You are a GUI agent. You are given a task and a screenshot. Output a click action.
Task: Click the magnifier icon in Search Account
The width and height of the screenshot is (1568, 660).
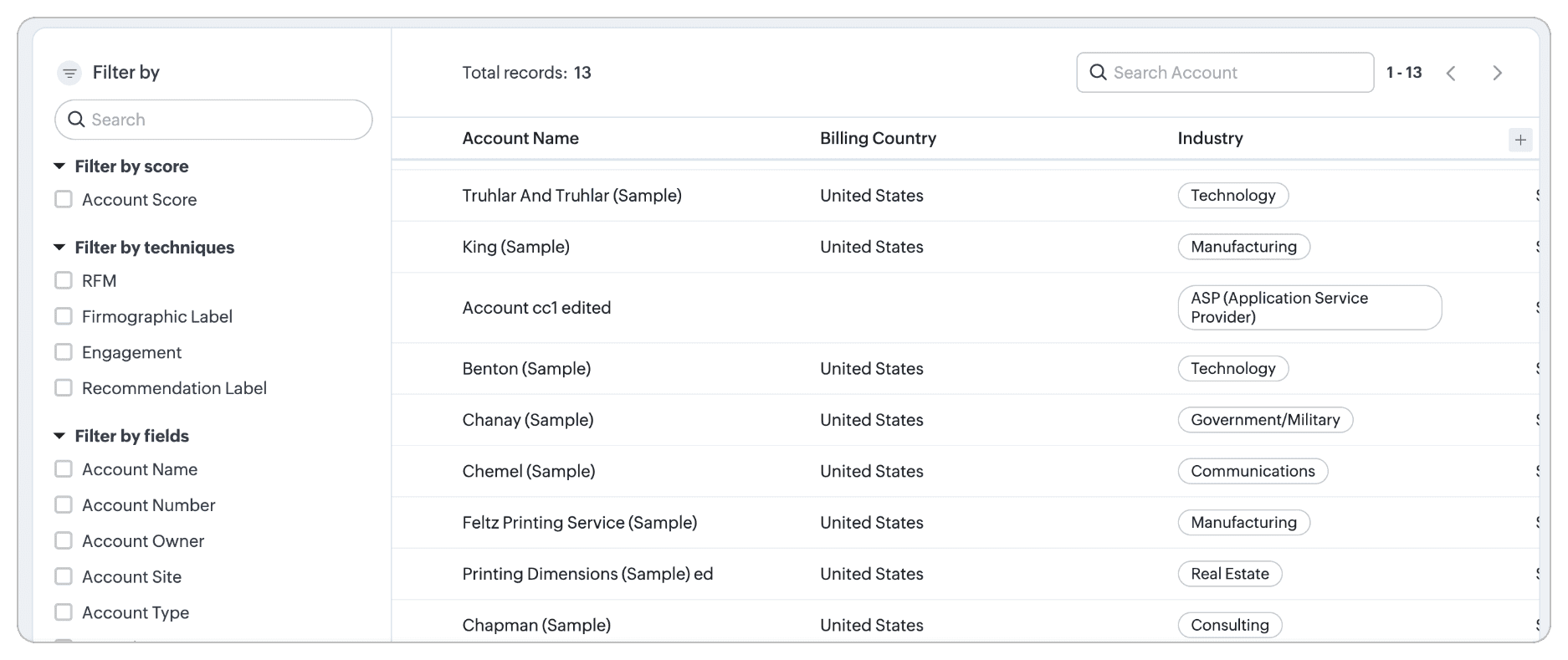(1098, 73)
